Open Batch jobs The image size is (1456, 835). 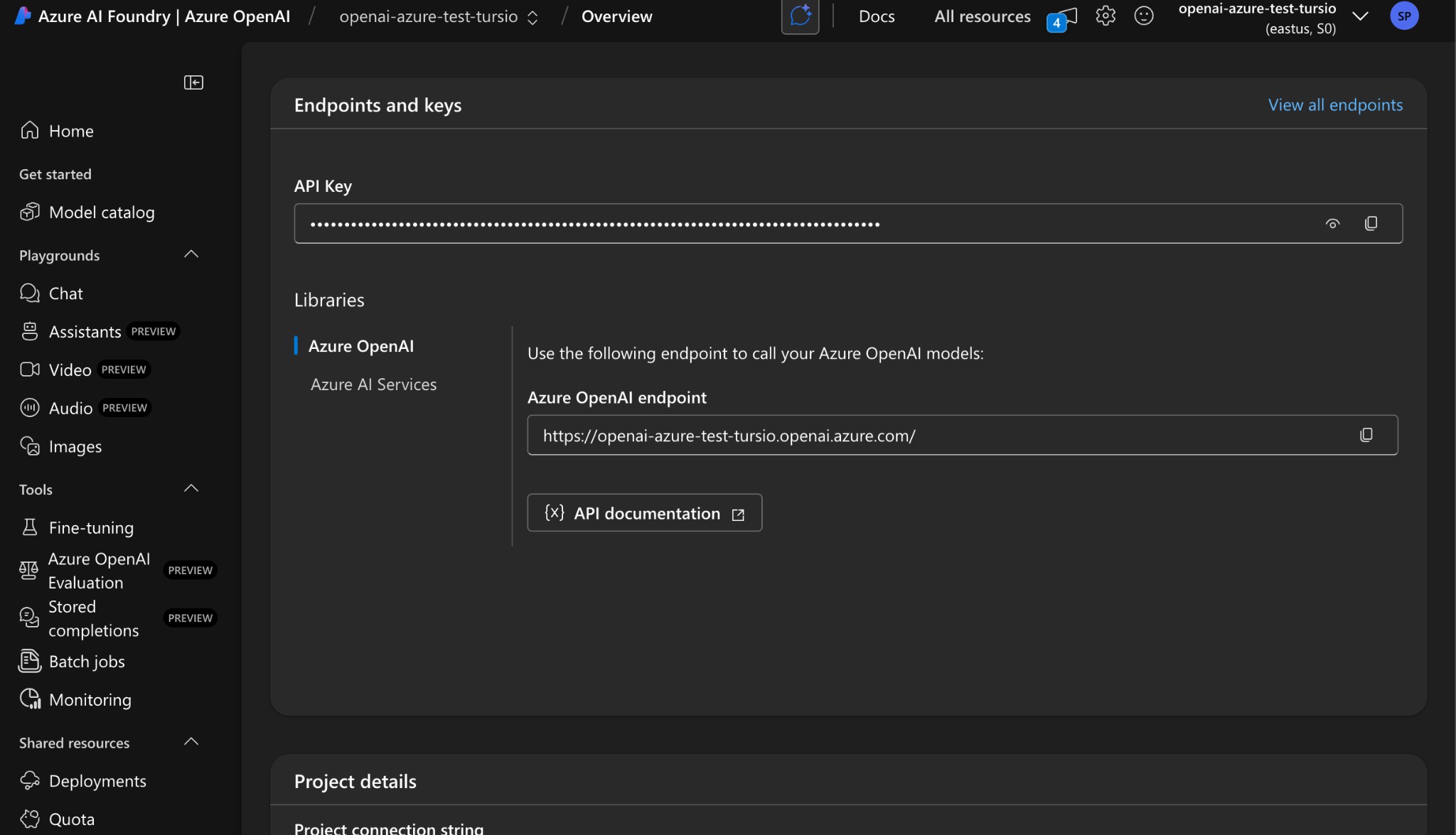click(87, 661)
